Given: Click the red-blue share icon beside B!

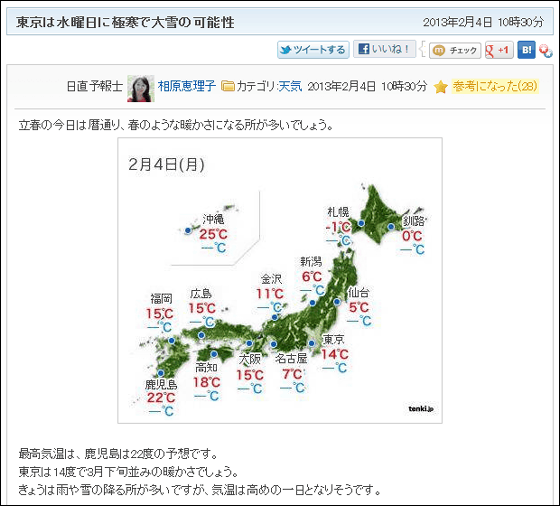Looking at the screenshot, I should (546, 51).
